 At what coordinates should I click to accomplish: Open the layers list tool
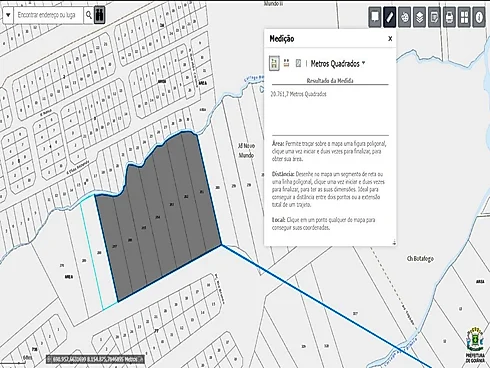click(x=419, y=17)
